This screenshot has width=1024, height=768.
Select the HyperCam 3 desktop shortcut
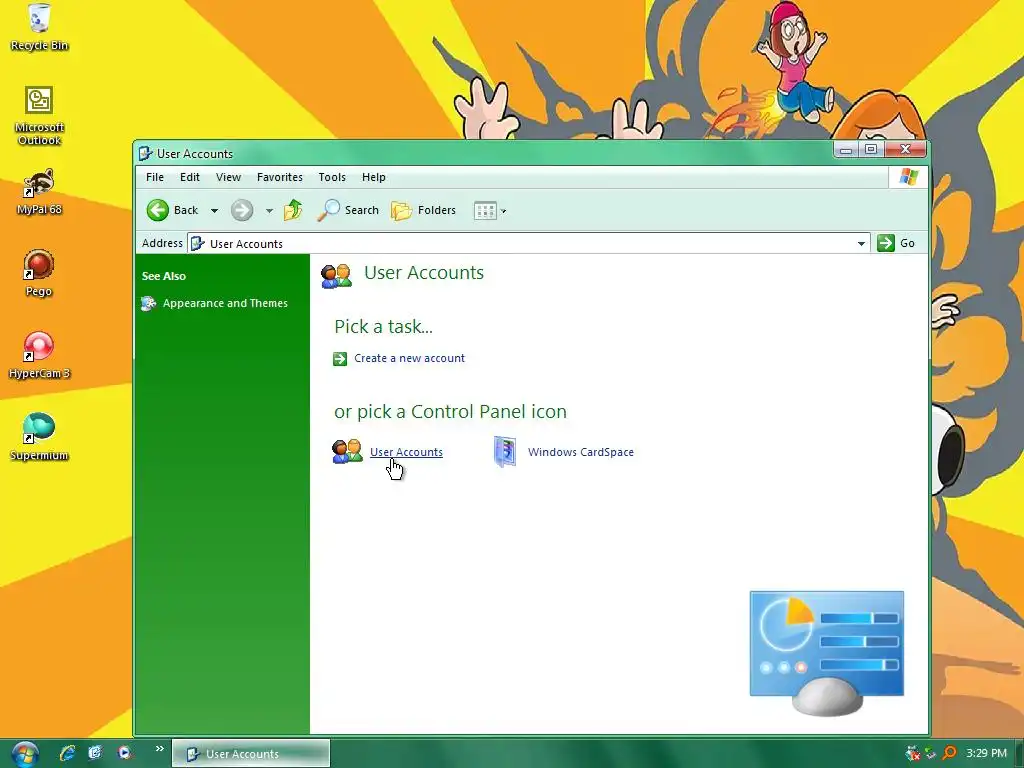[x=39, y=356]
